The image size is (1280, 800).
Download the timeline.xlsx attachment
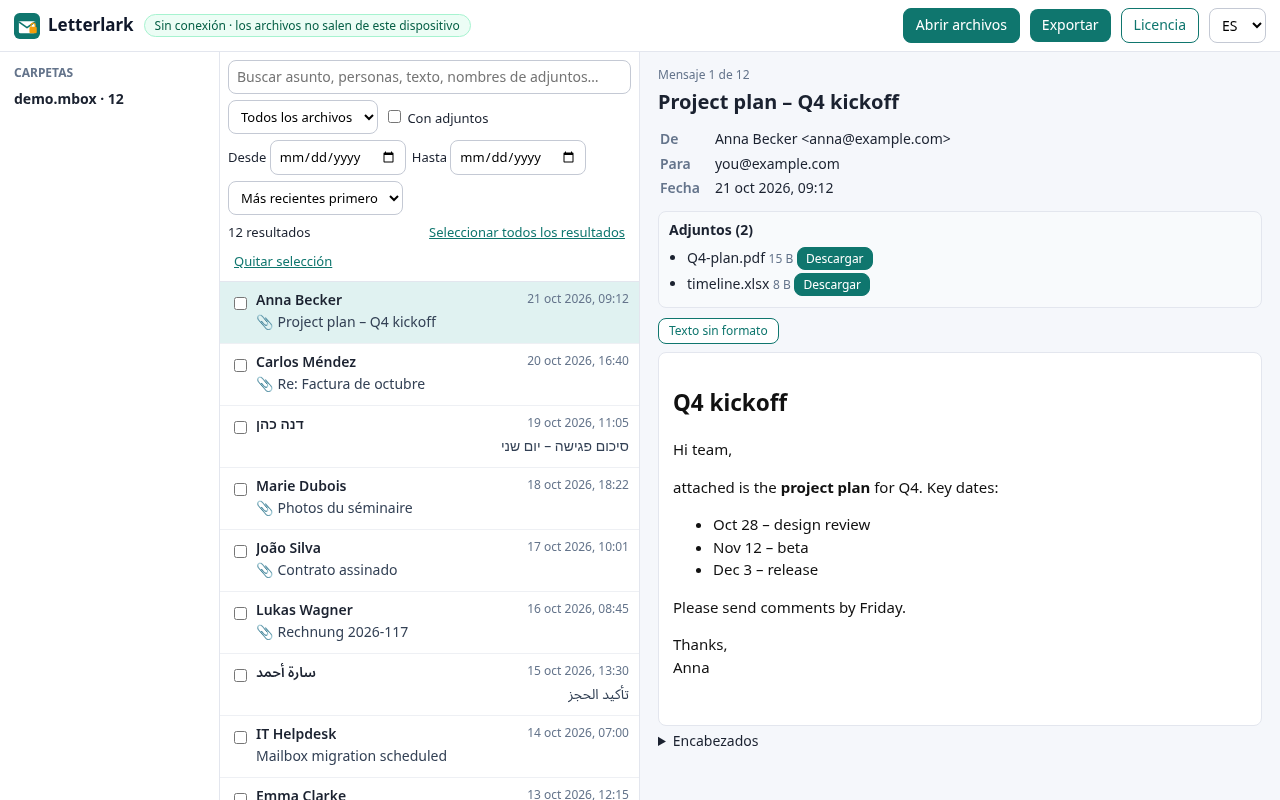pyautogui.click(x=832, y=285)
